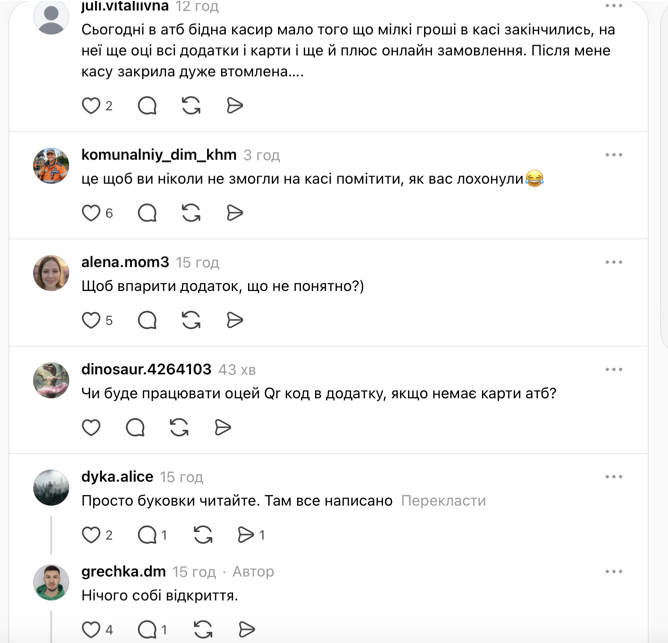Image resolution: width=668 pixels, height=643 pixels.
Task: Click the alena.mom3 profile avatar
Action: click(51, 272)
